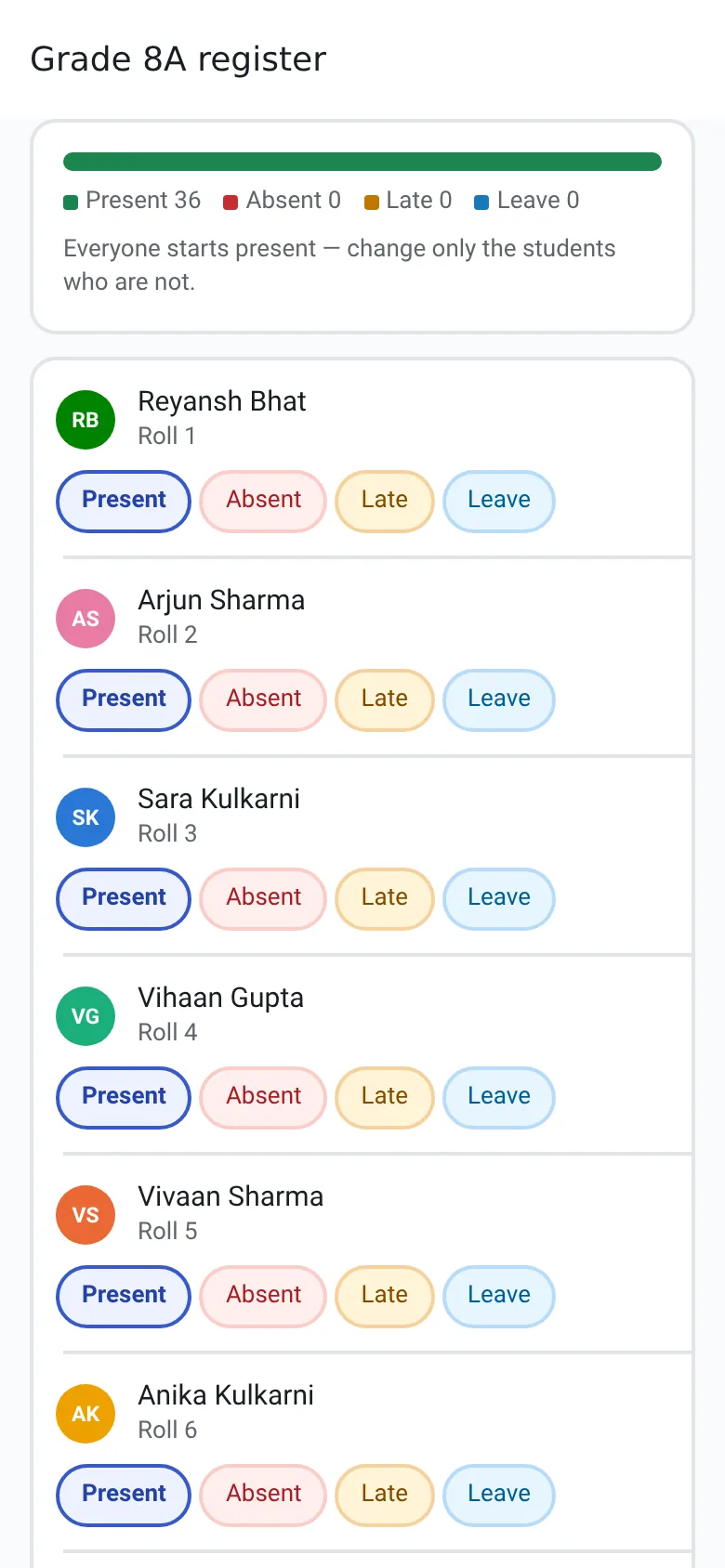Select Present for Arjun Sharma

[x=124, y=699]
